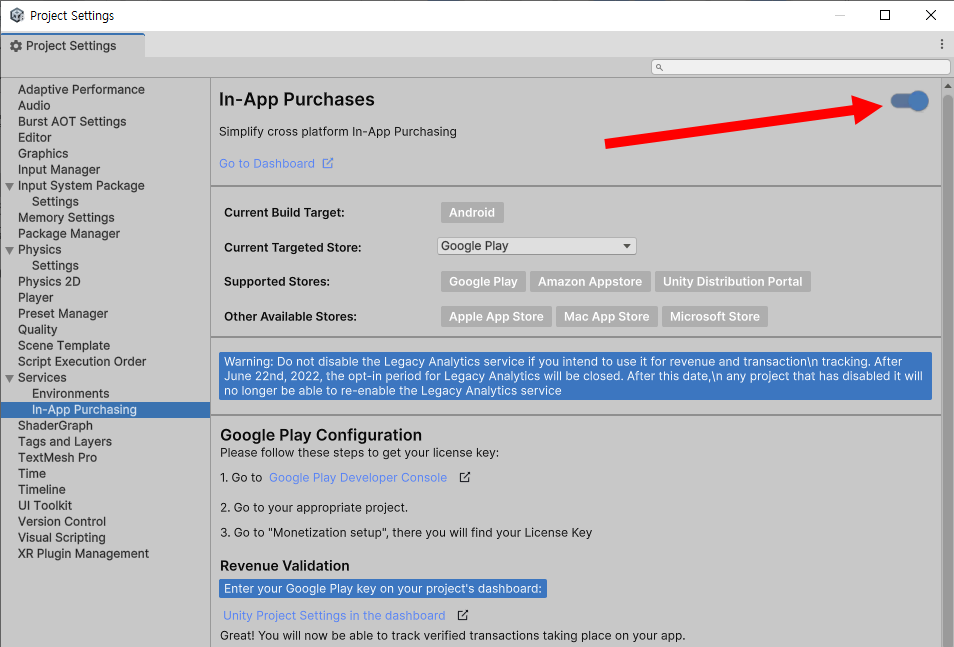Click external icon next to Developer Console link
The height and width of the screenshot is (647, 954).
tap(465, 477)
